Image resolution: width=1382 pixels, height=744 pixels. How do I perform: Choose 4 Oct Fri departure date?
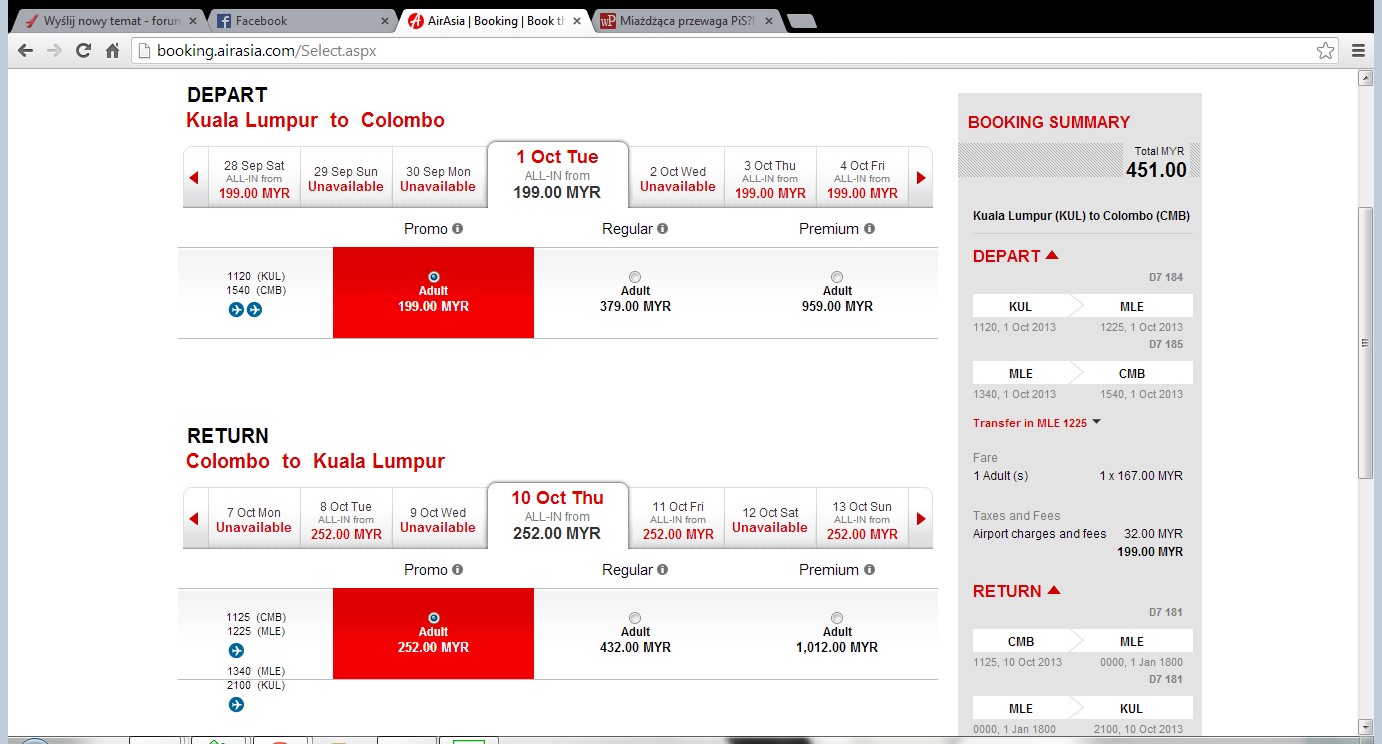click(862, 178)
